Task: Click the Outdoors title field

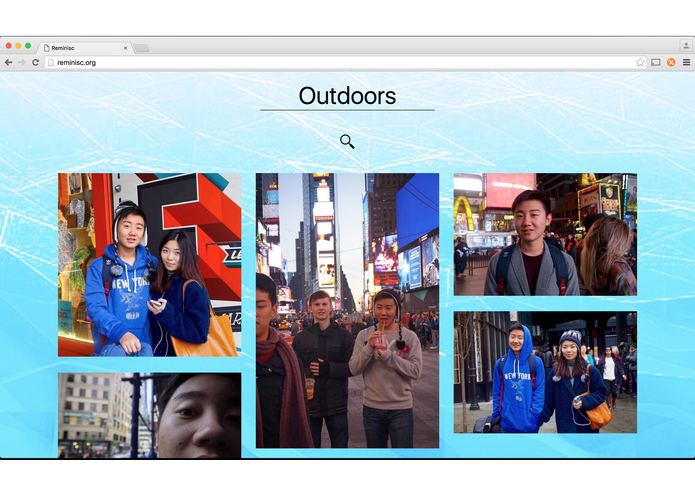Action: click(347, 96)
